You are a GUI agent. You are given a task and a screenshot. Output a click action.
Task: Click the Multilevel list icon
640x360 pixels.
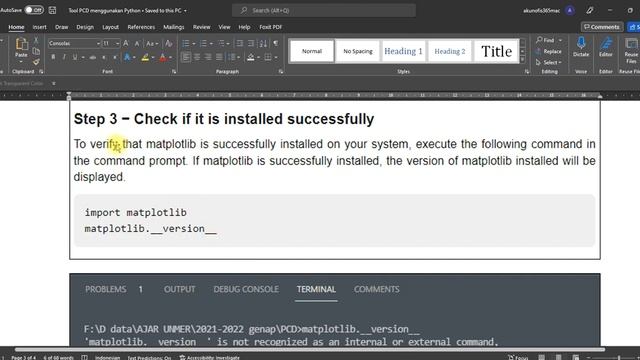coord(221,43)
